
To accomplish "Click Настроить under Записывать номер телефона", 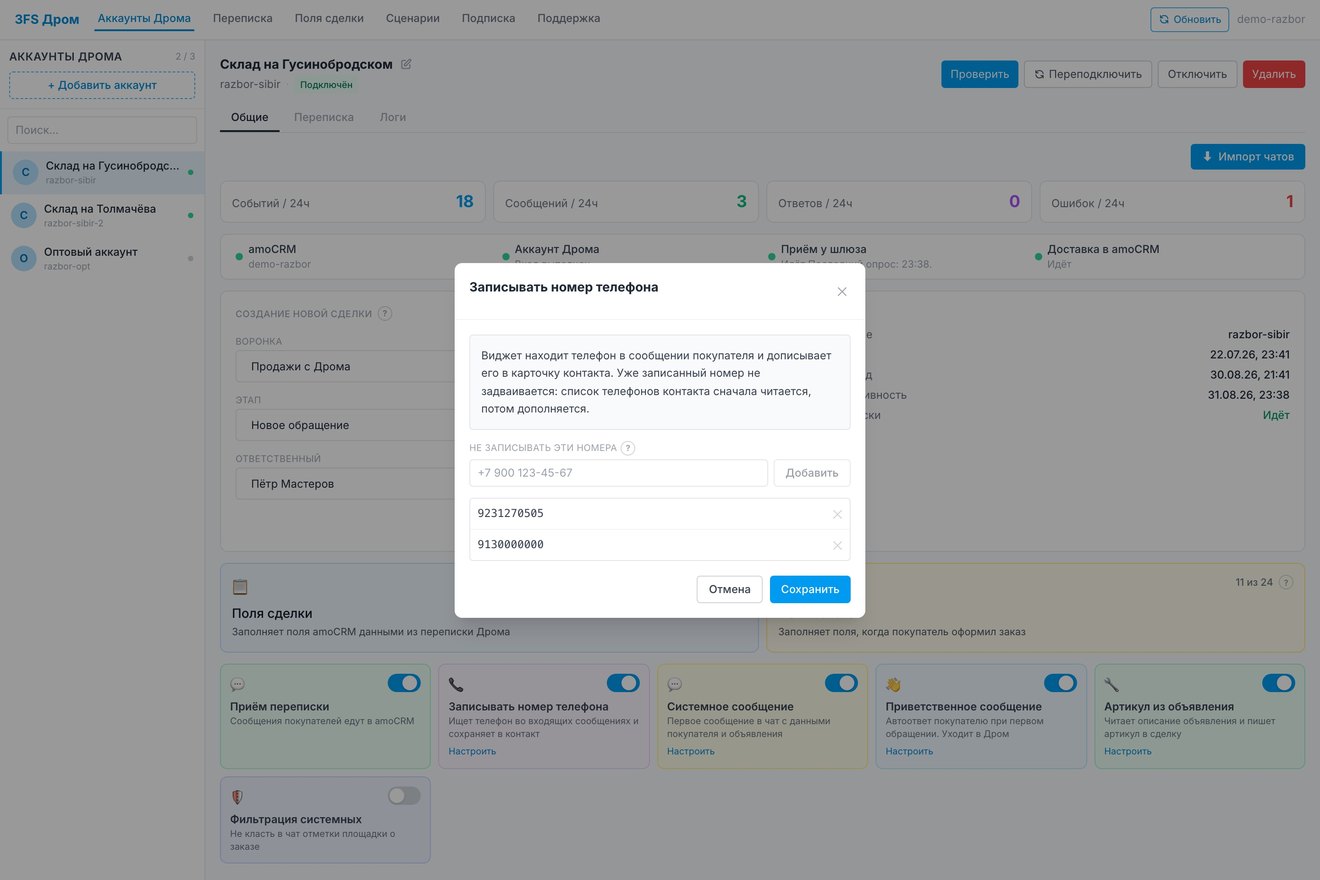I will (472, 751).
